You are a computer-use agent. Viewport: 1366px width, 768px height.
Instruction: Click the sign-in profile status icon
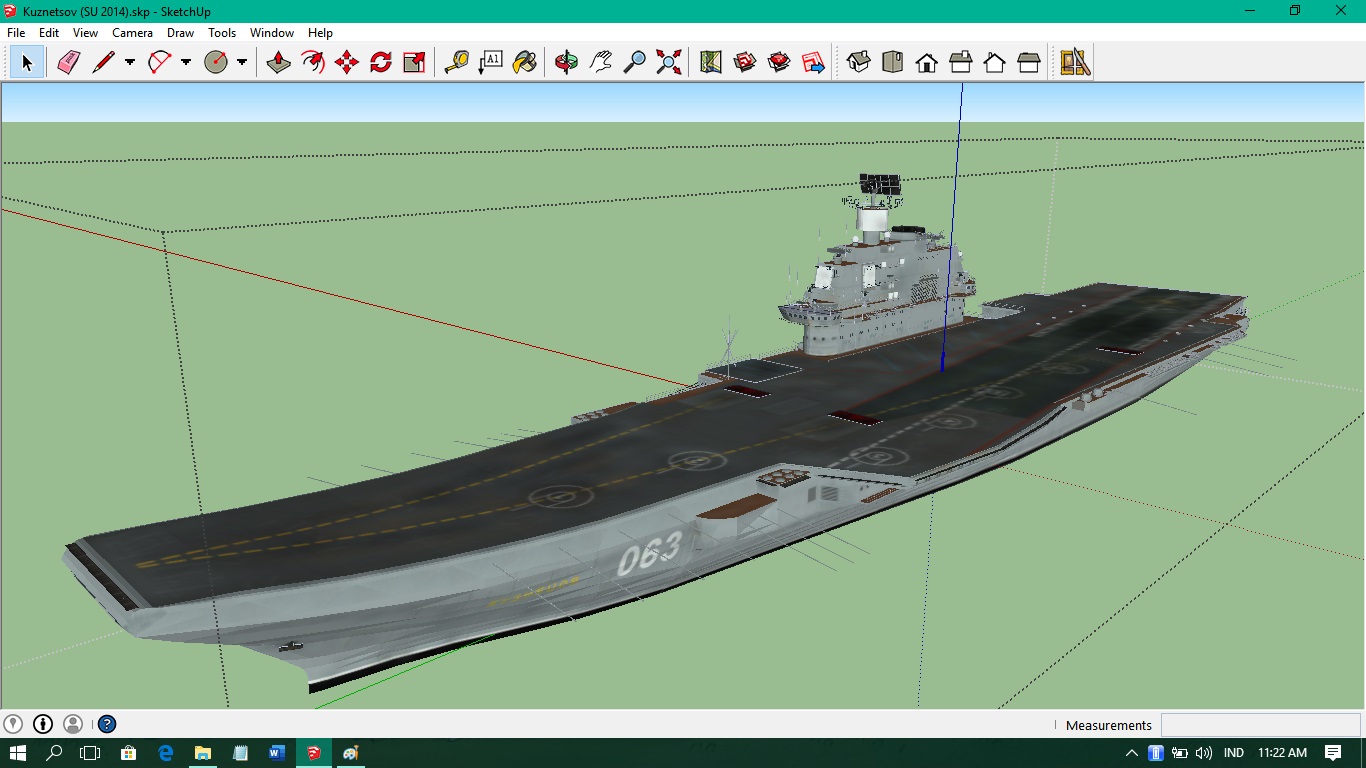point(73,724)
